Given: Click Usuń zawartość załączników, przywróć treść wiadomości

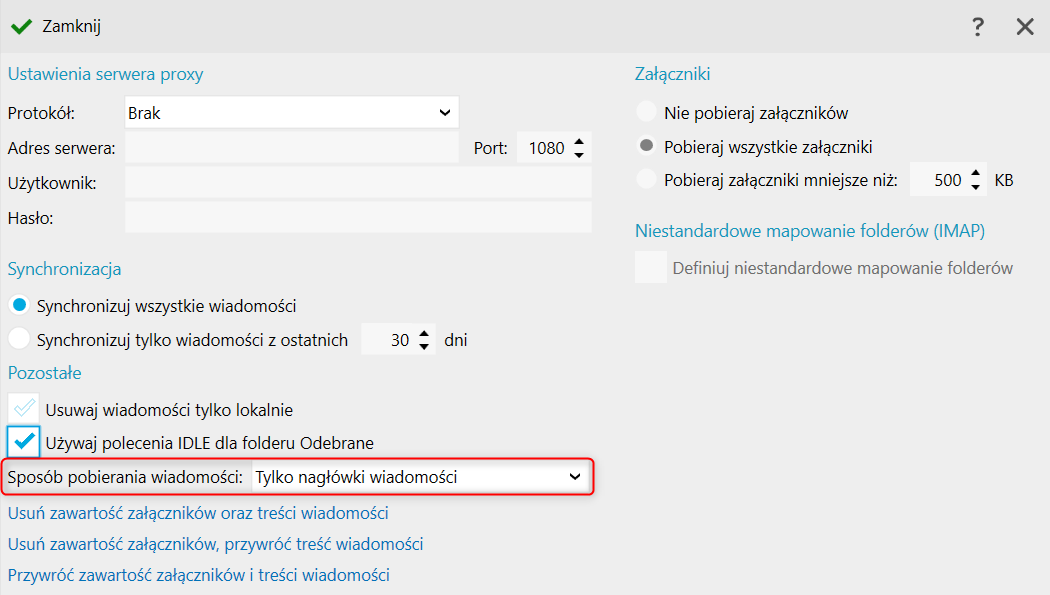Looking at the screenshot, I should (215, 545).
